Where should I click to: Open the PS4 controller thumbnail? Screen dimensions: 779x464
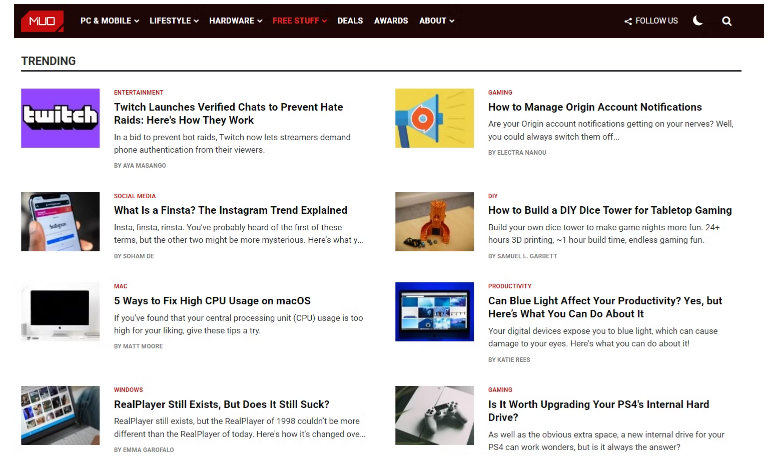[434, 415]
